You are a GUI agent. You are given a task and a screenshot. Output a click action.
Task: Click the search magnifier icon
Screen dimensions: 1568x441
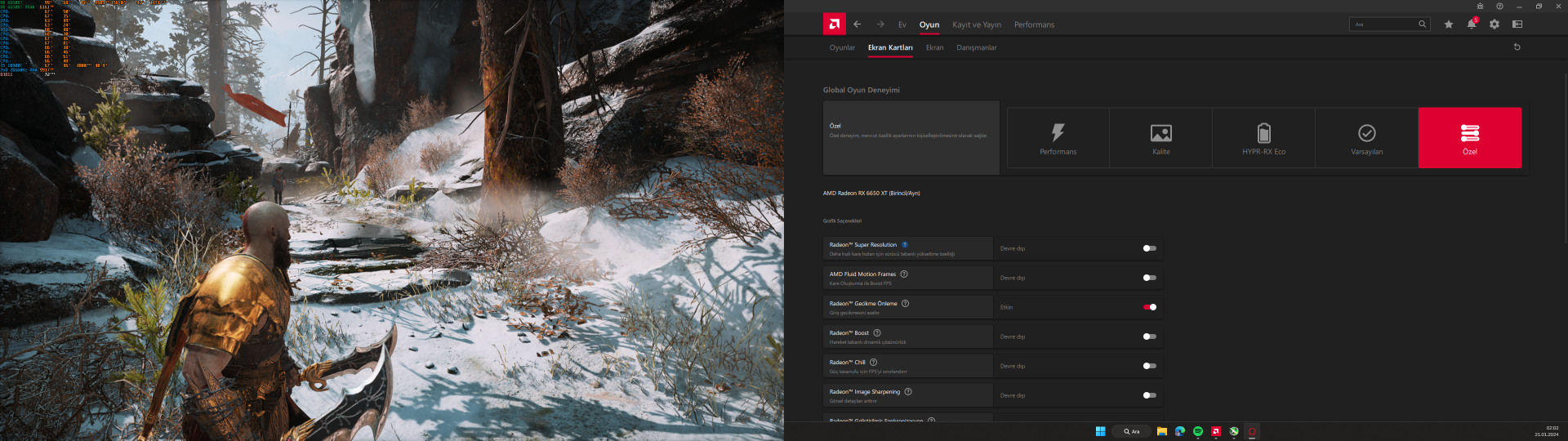tap(1422, 24)
